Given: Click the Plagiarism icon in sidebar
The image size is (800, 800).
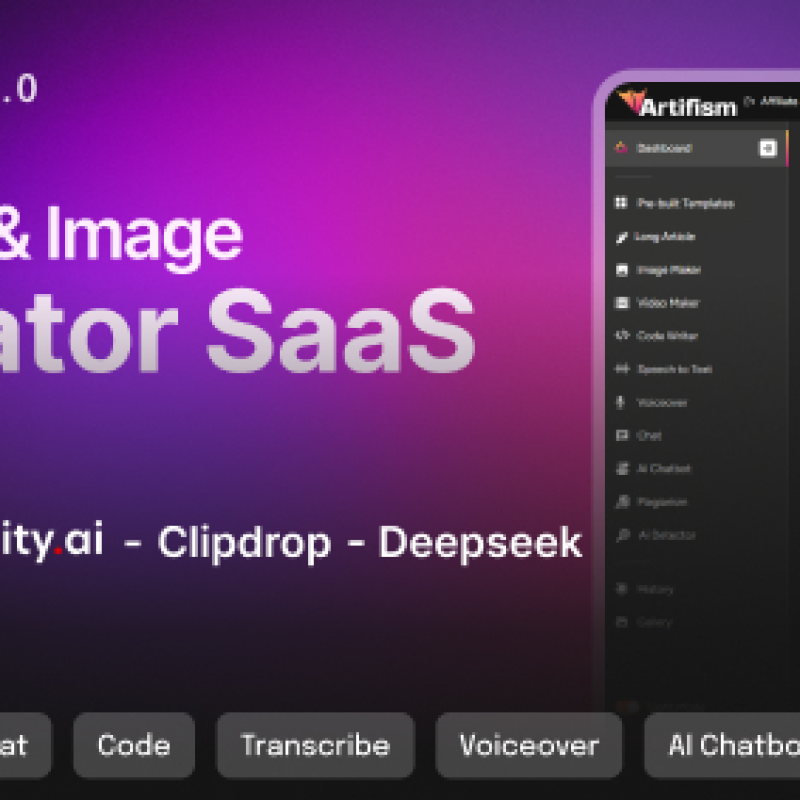Looking at the screenshot, I should (x=622, y=502).
